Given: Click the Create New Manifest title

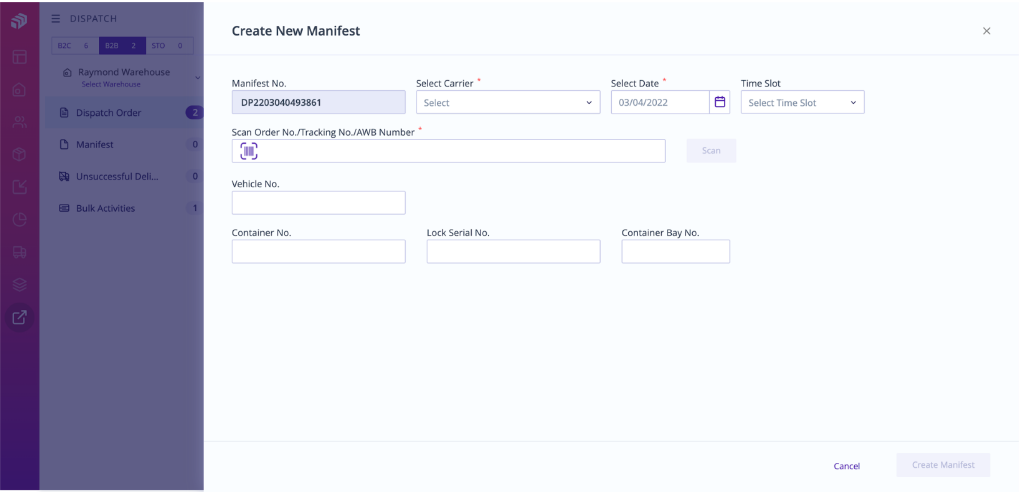Looking at the screenshot, I should (296, 31).
